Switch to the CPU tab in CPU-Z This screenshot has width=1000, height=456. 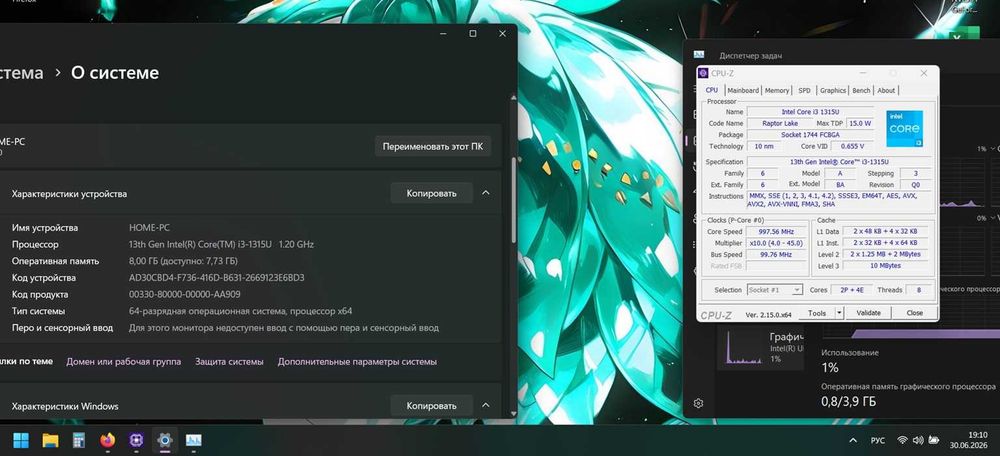click(x=712, y=91)
